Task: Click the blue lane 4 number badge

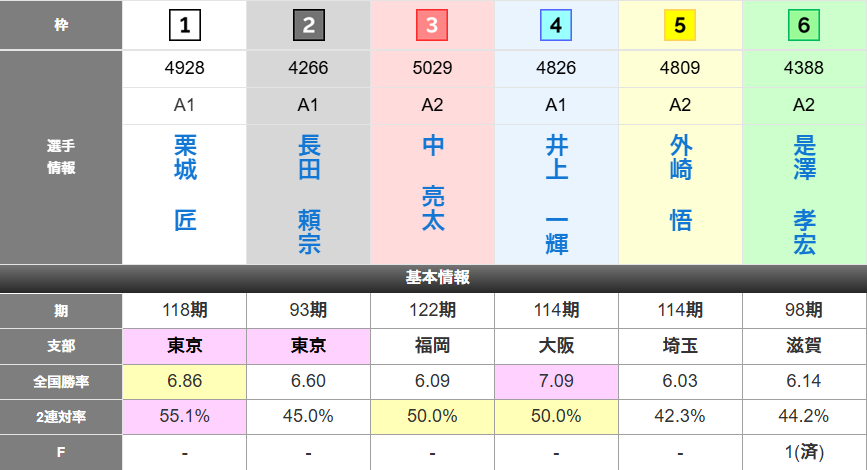Action: pos(556,25)
